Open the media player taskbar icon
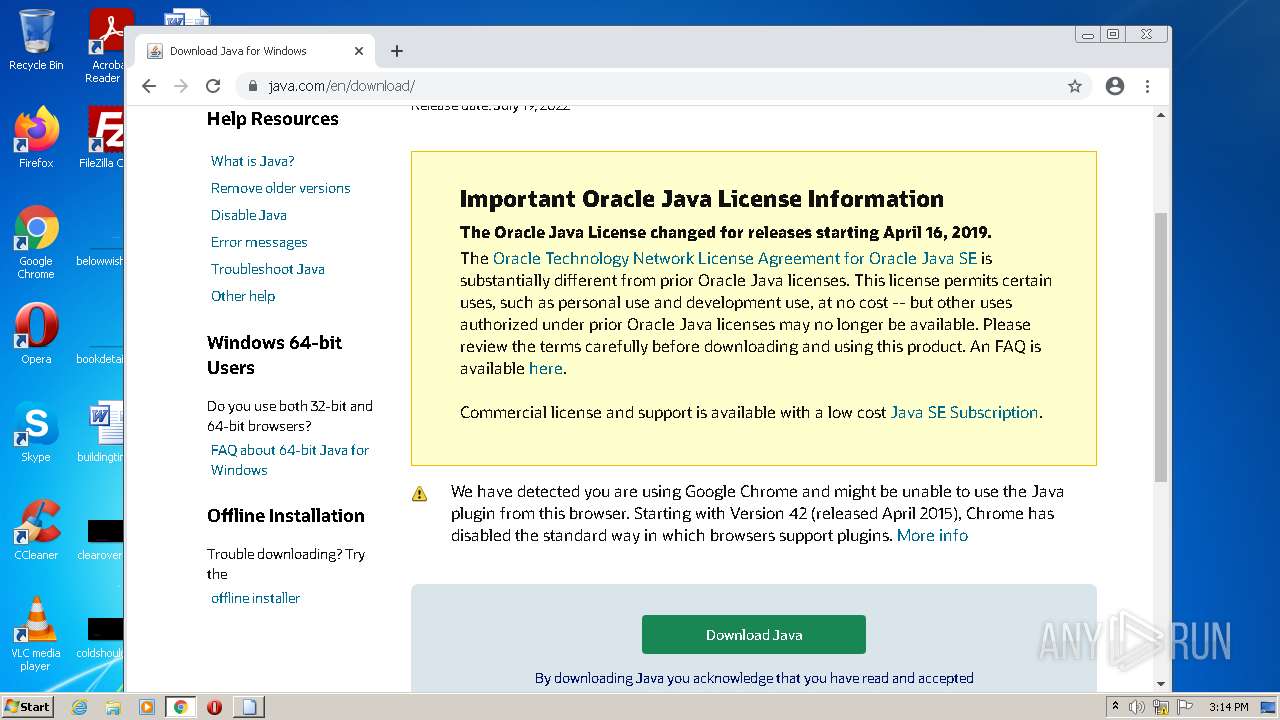The image size is (1280, 720). pos(146,707)
